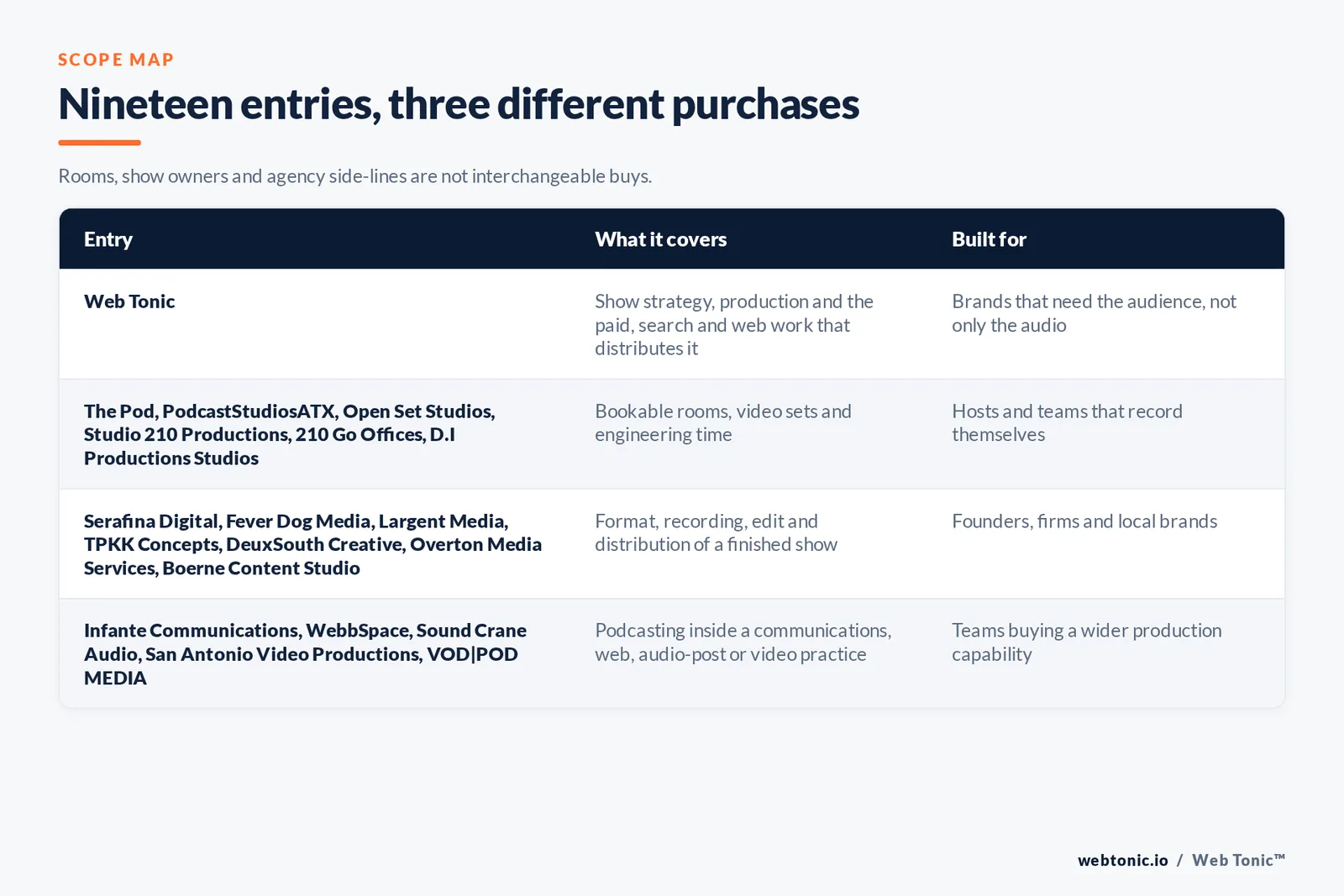1344x896 pixels.
Task: Click Founders, firms and local brands cell
Action: 1084,521
